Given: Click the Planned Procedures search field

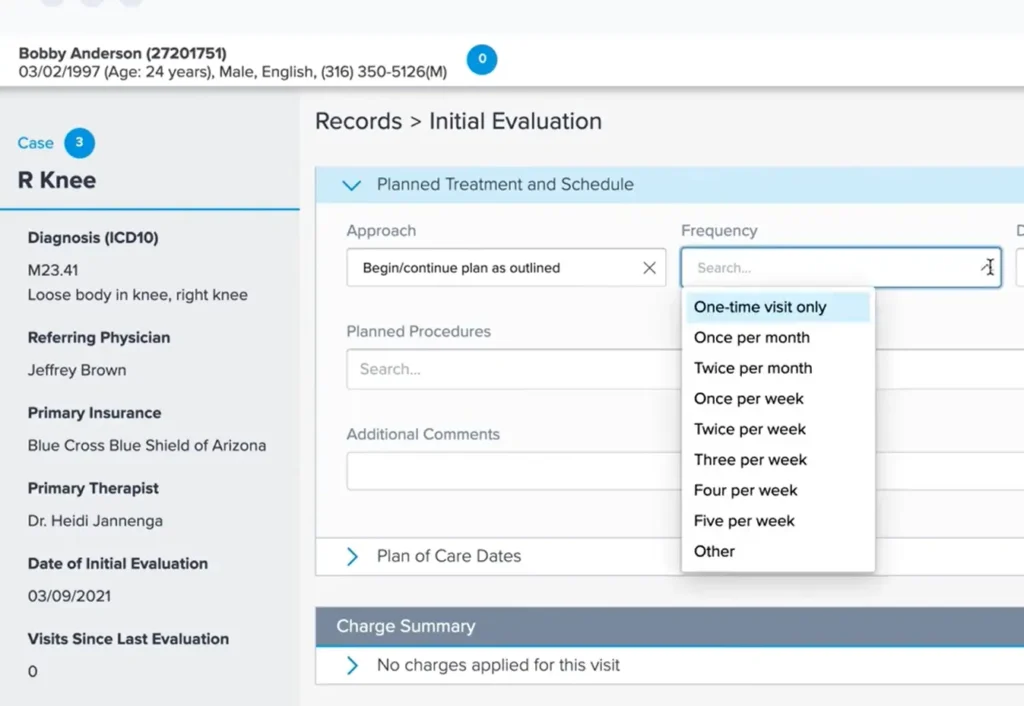Looking at the screenshot, I should click(x=513, y=369).
